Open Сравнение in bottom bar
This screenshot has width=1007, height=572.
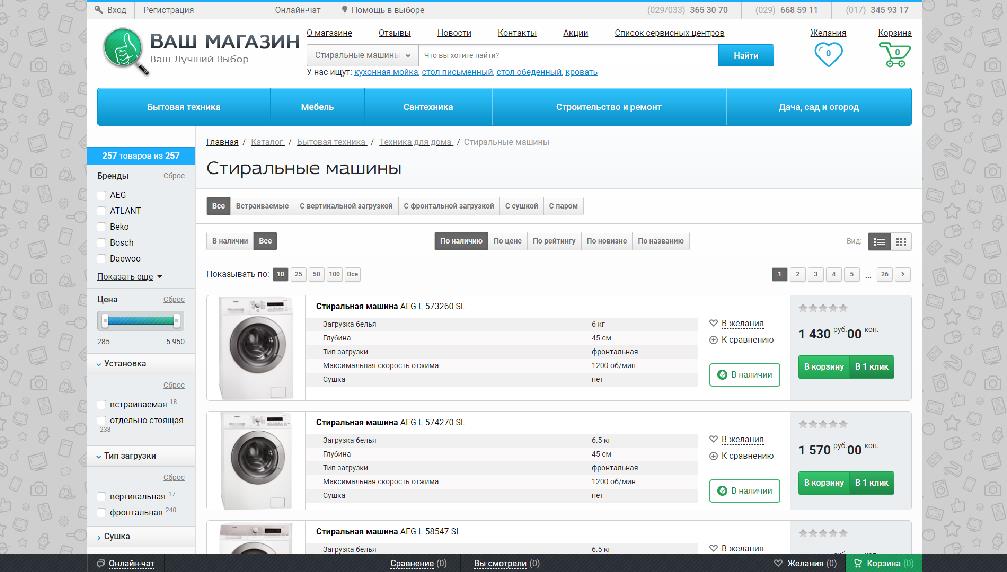pos(418,564)
